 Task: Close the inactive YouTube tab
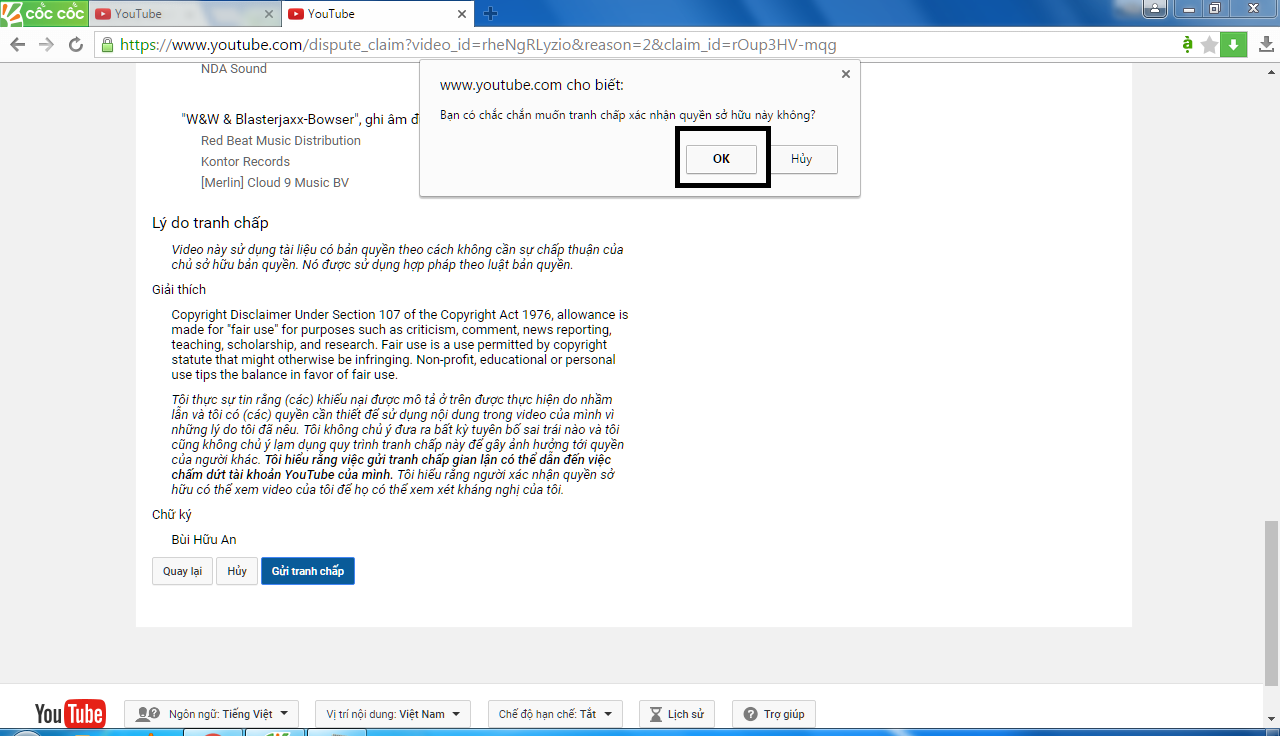point(270,14)
